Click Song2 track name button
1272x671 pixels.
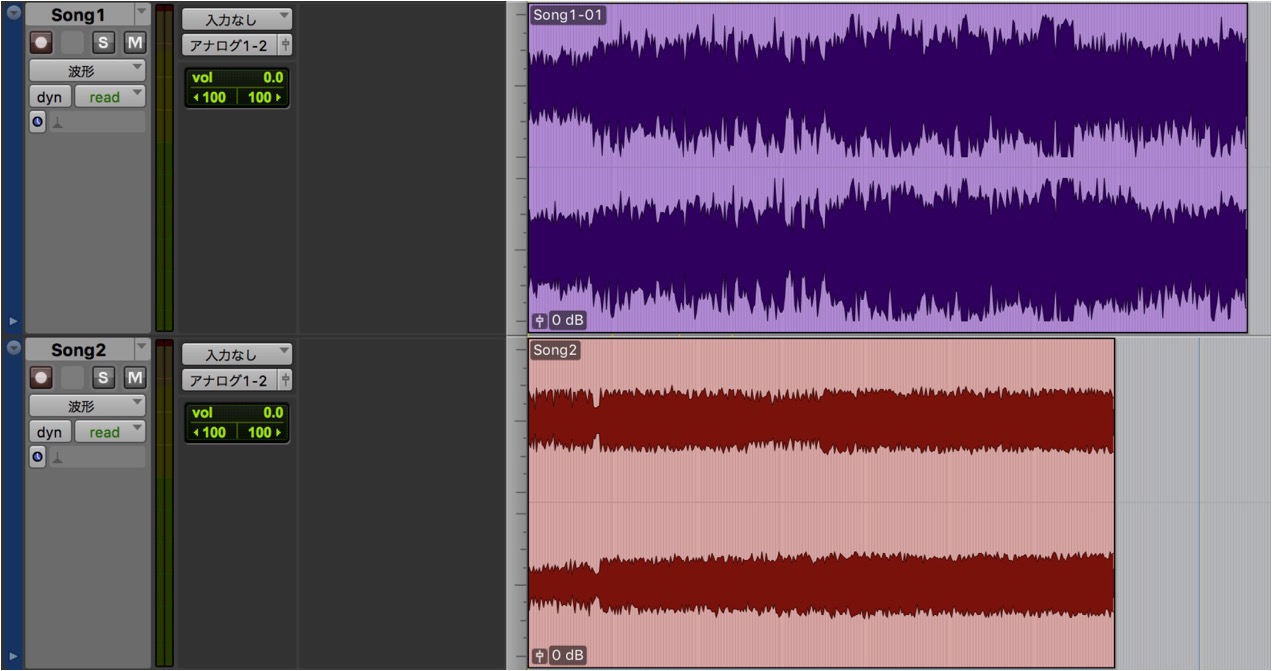[78, 350]
